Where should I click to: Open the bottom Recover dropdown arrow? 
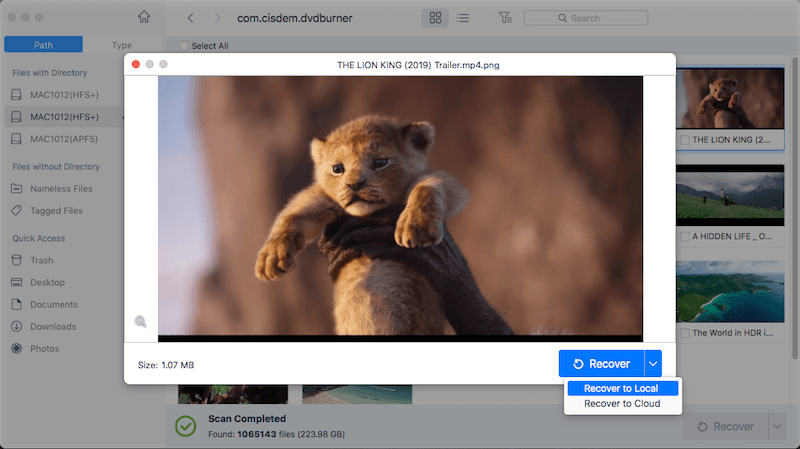(776, 426)
